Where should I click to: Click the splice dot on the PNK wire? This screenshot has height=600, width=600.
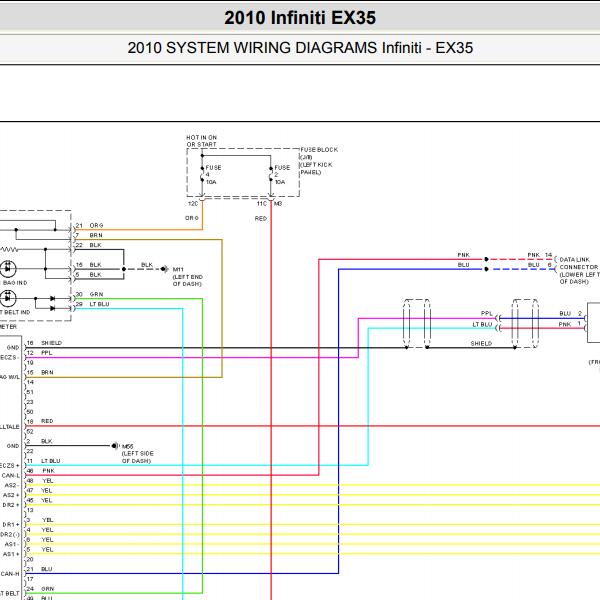tap(486, 259)
